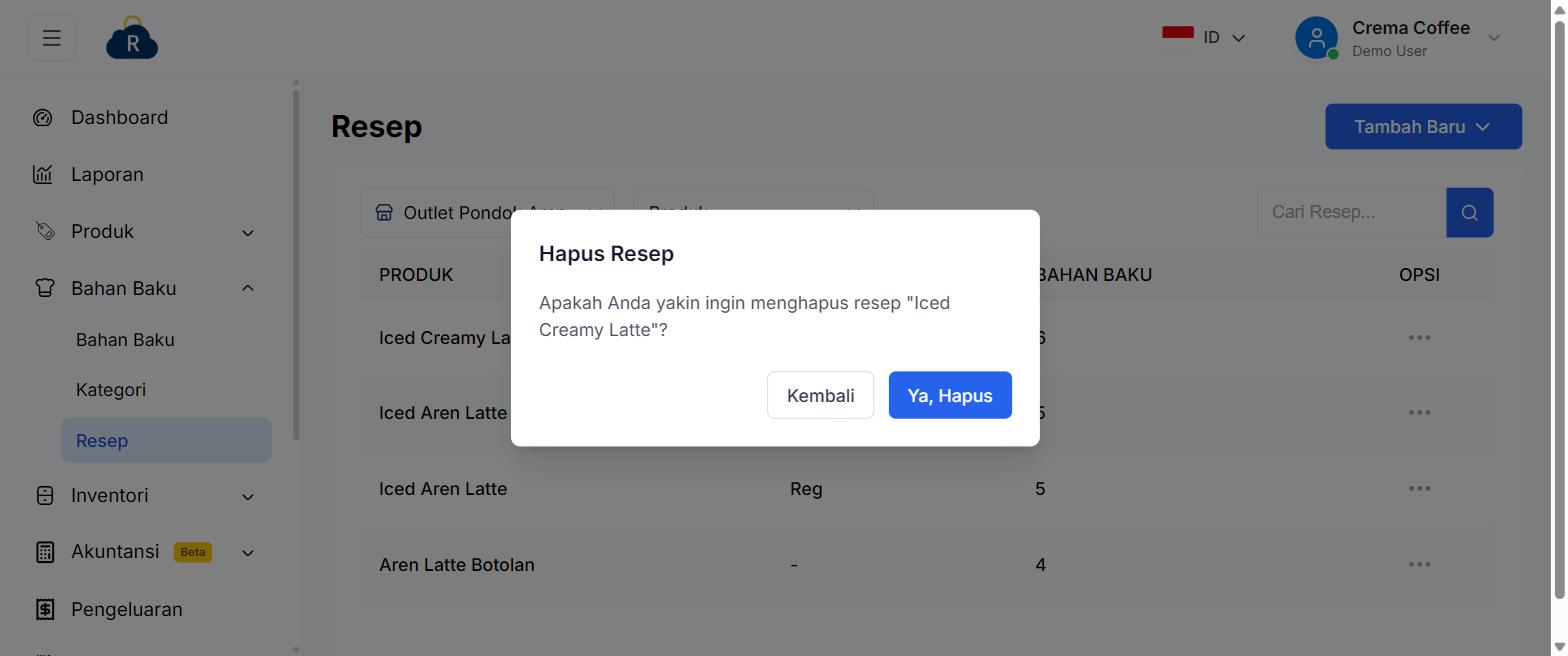Open the ID language dropdown

click(x=1204, y=37)
